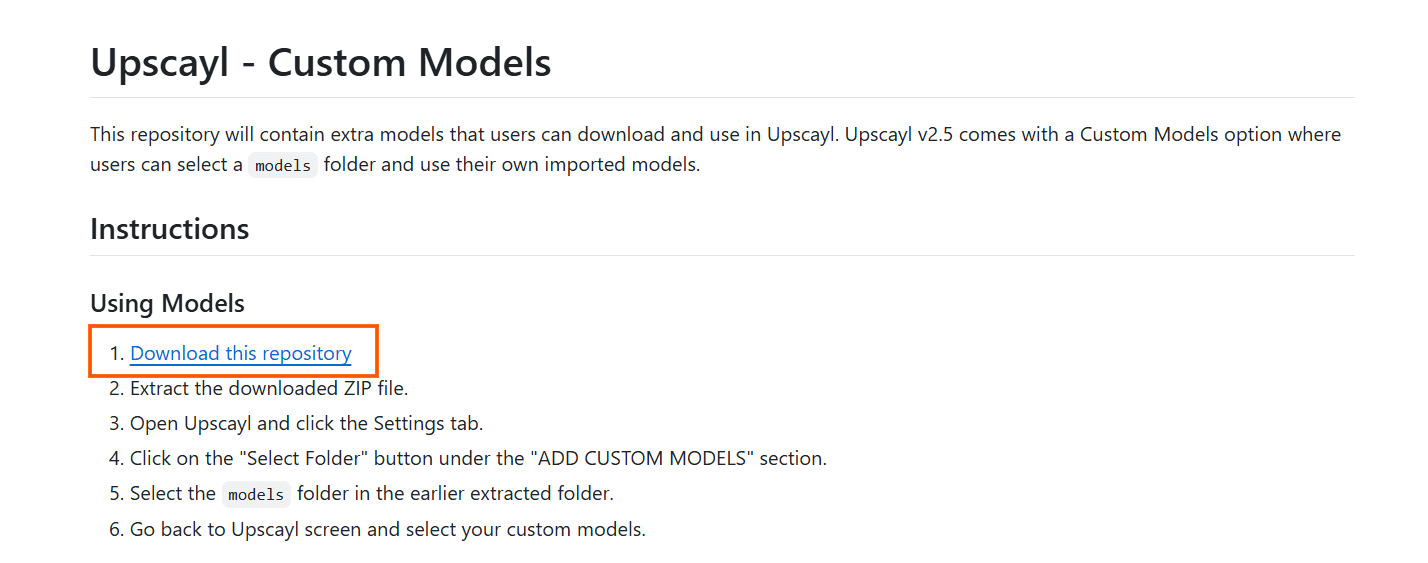Click the divider line under Instructions heading
Image resolution: width=1428 pixels, height=563 pixels.
[x=722, y=255]
